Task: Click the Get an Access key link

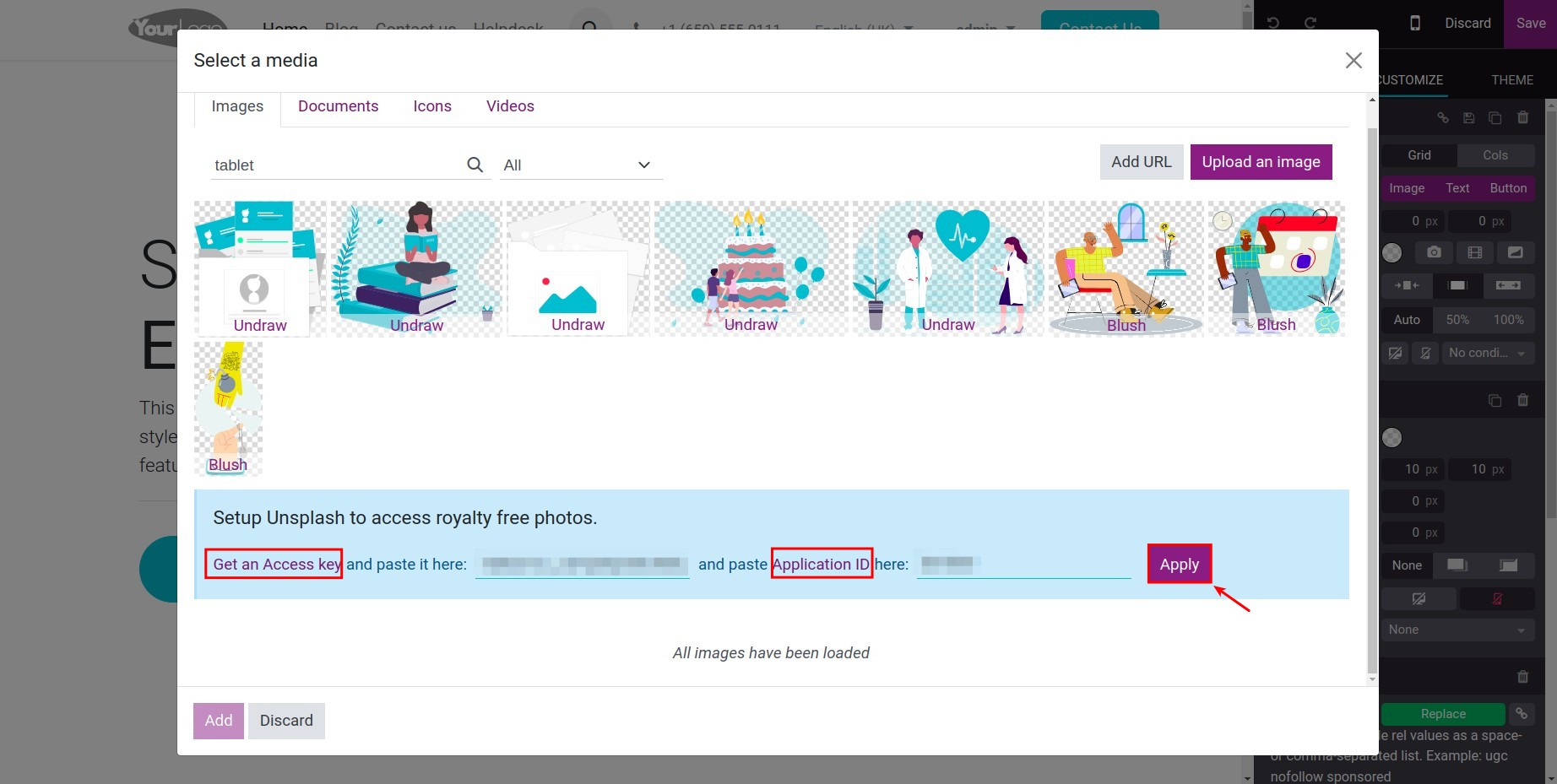Action: pyautogui.click(x=274, y=564)
